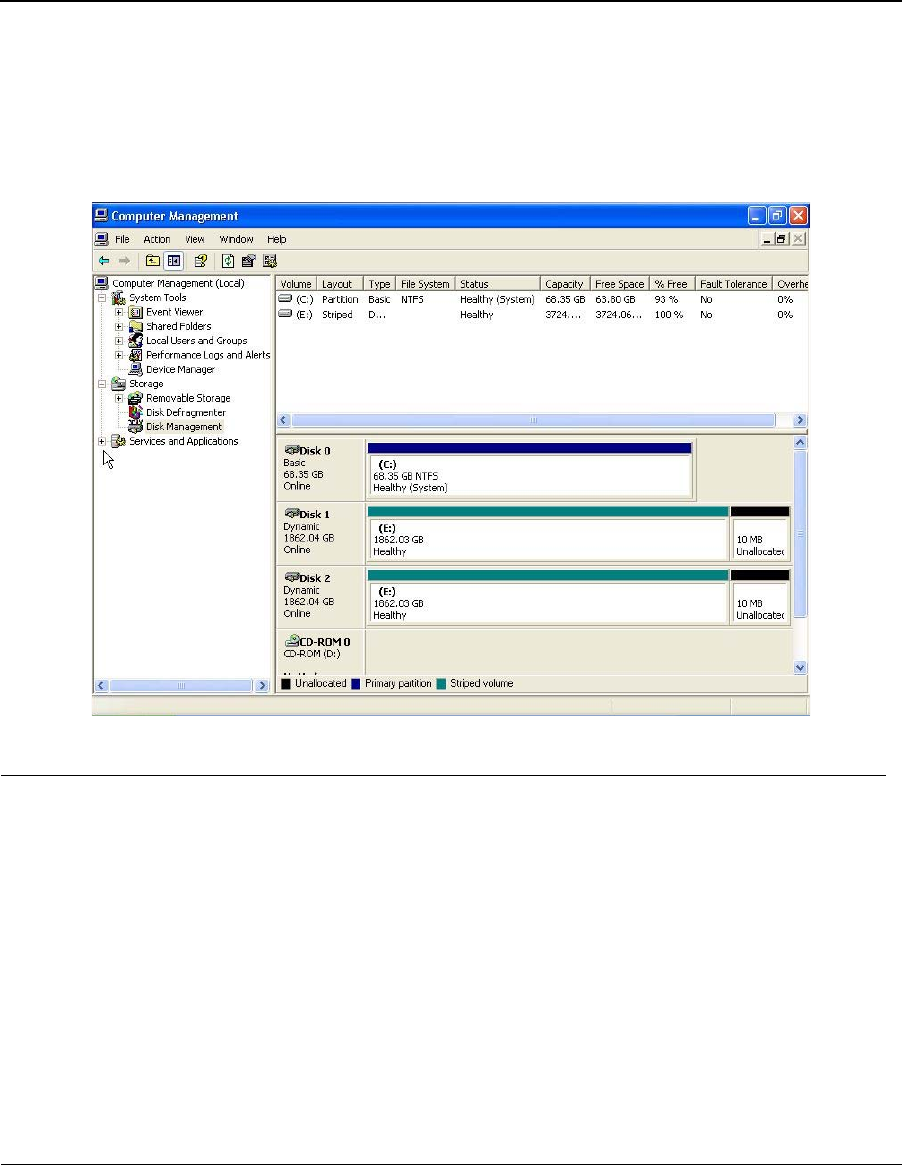This screenshot has height=1165, width=902.
Task: Select Disk 1 10 MB unallocated space
Action: [x=759, y=534]
